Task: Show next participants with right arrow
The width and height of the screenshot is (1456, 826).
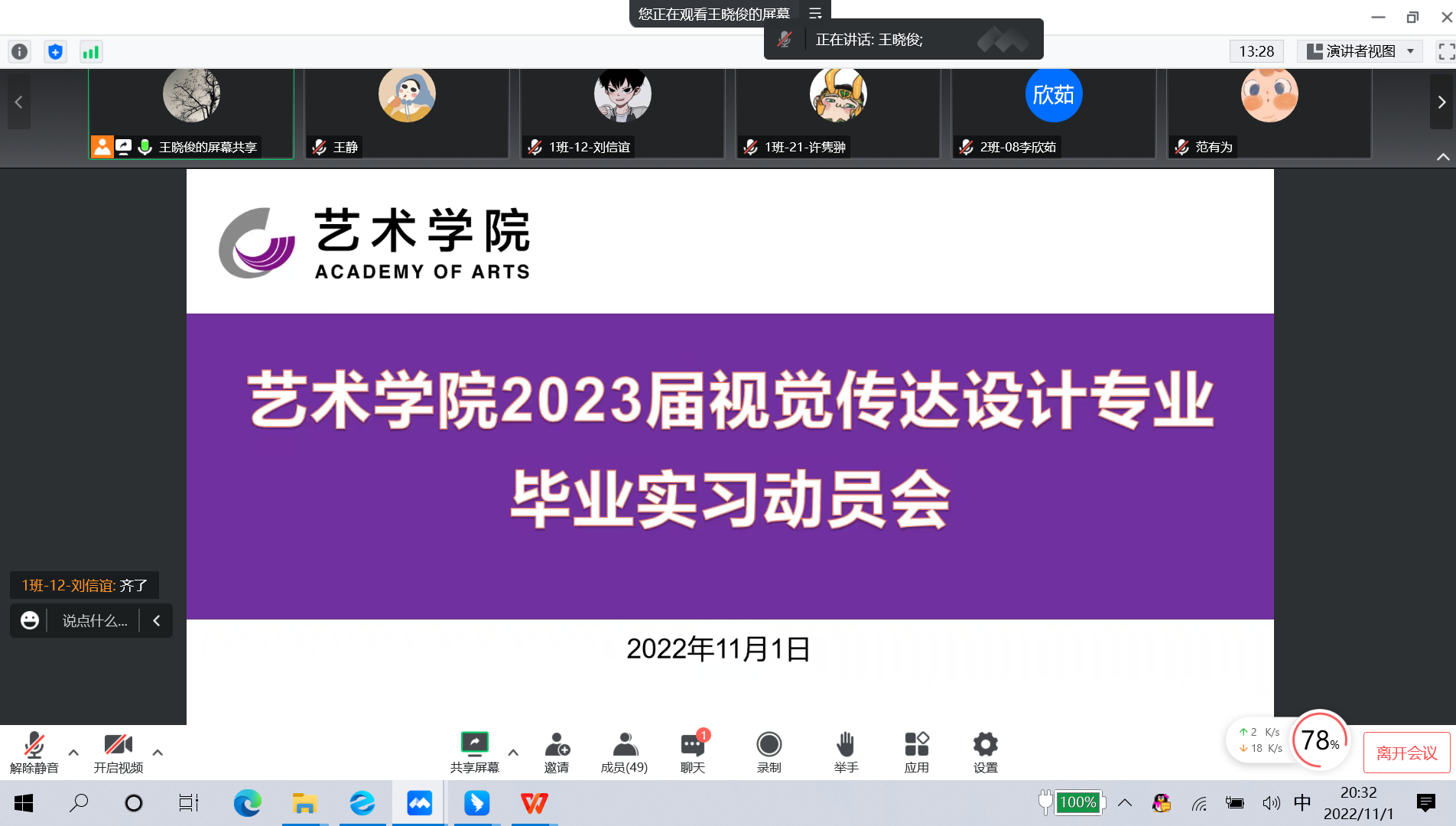Action: pos(1441,102)
